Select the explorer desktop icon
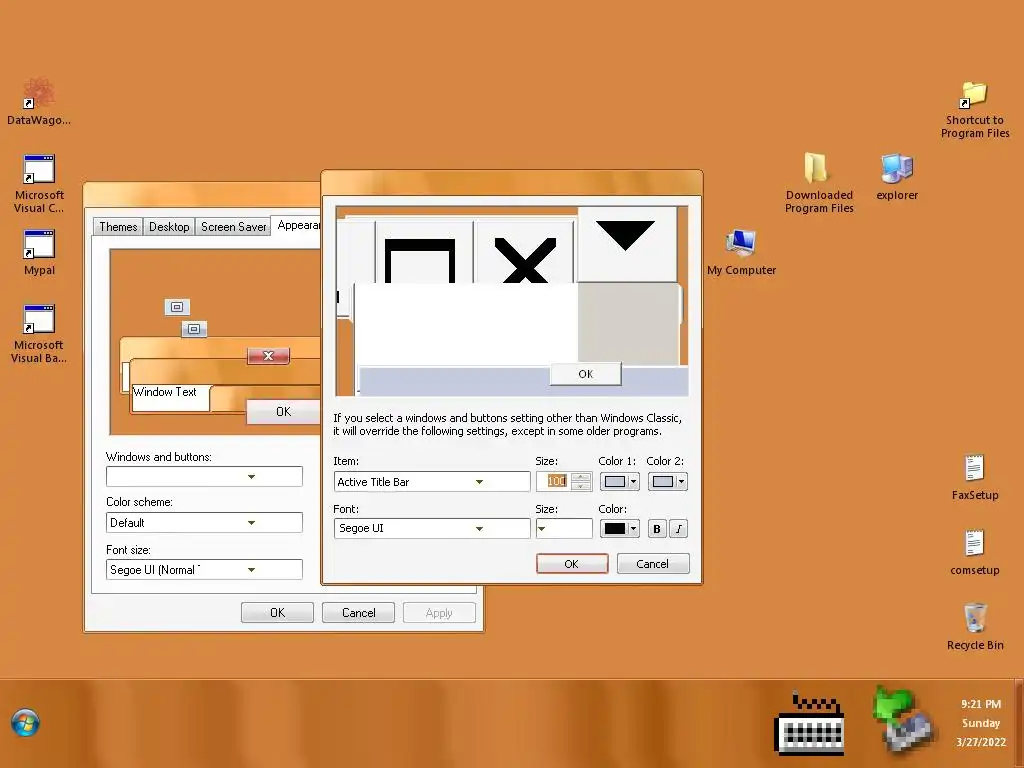Screen dimensions: 1024x768 pos(897,176)
